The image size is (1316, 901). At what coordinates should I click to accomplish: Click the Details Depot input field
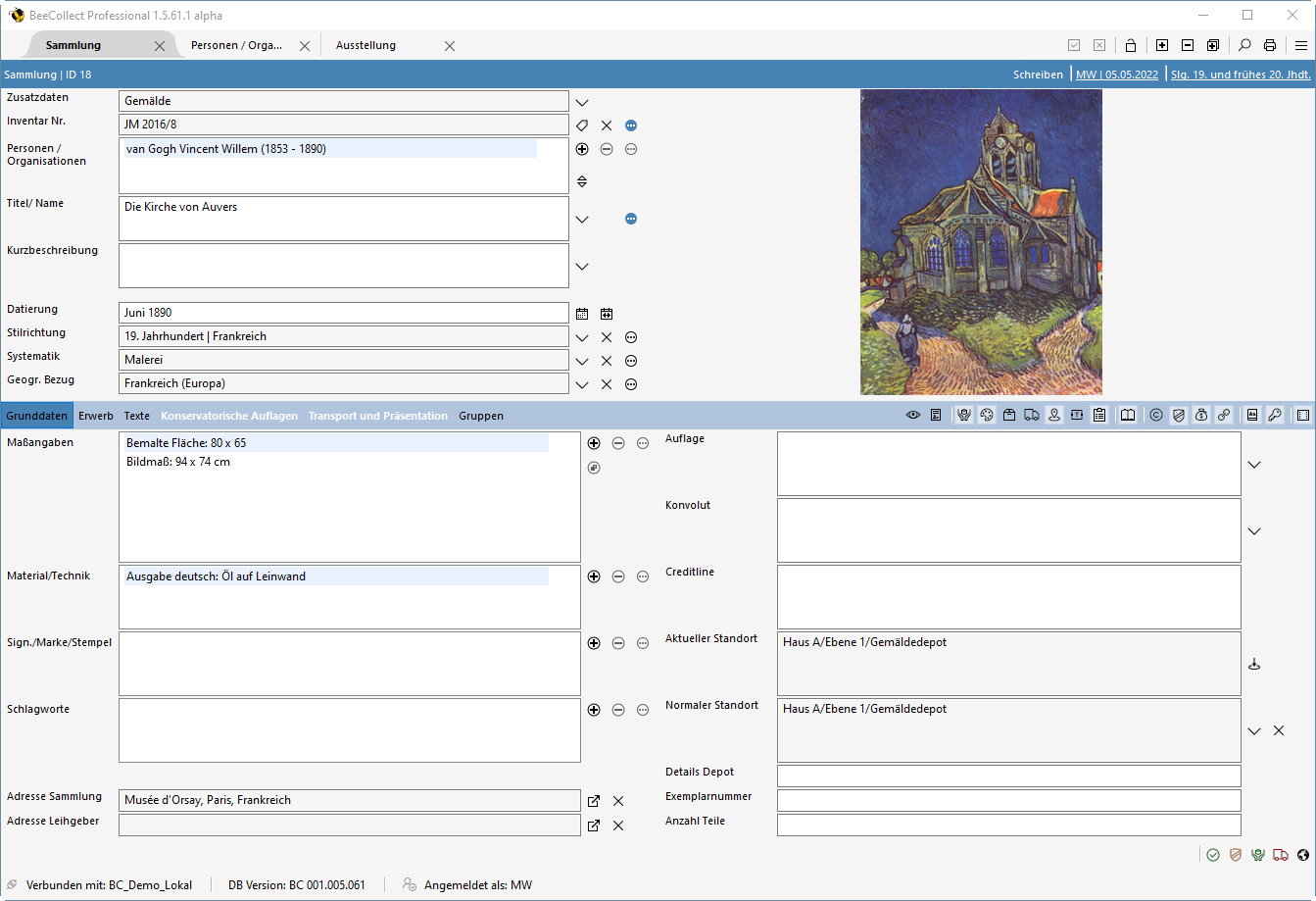pos(1009,776)
